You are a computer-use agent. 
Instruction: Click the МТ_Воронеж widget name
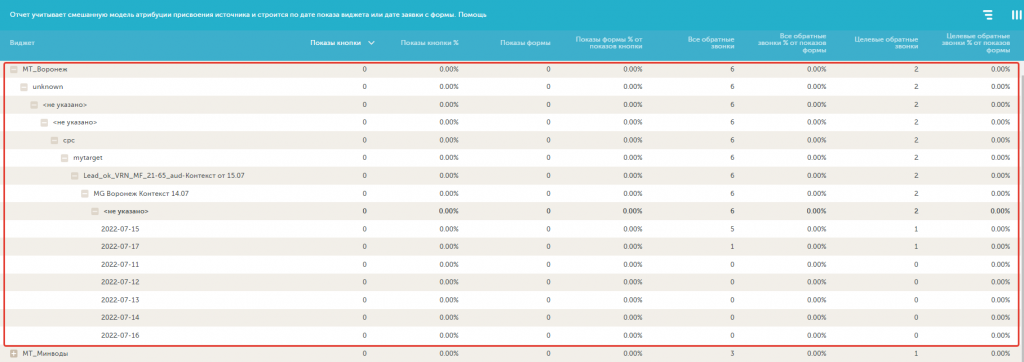click(45, 69)
